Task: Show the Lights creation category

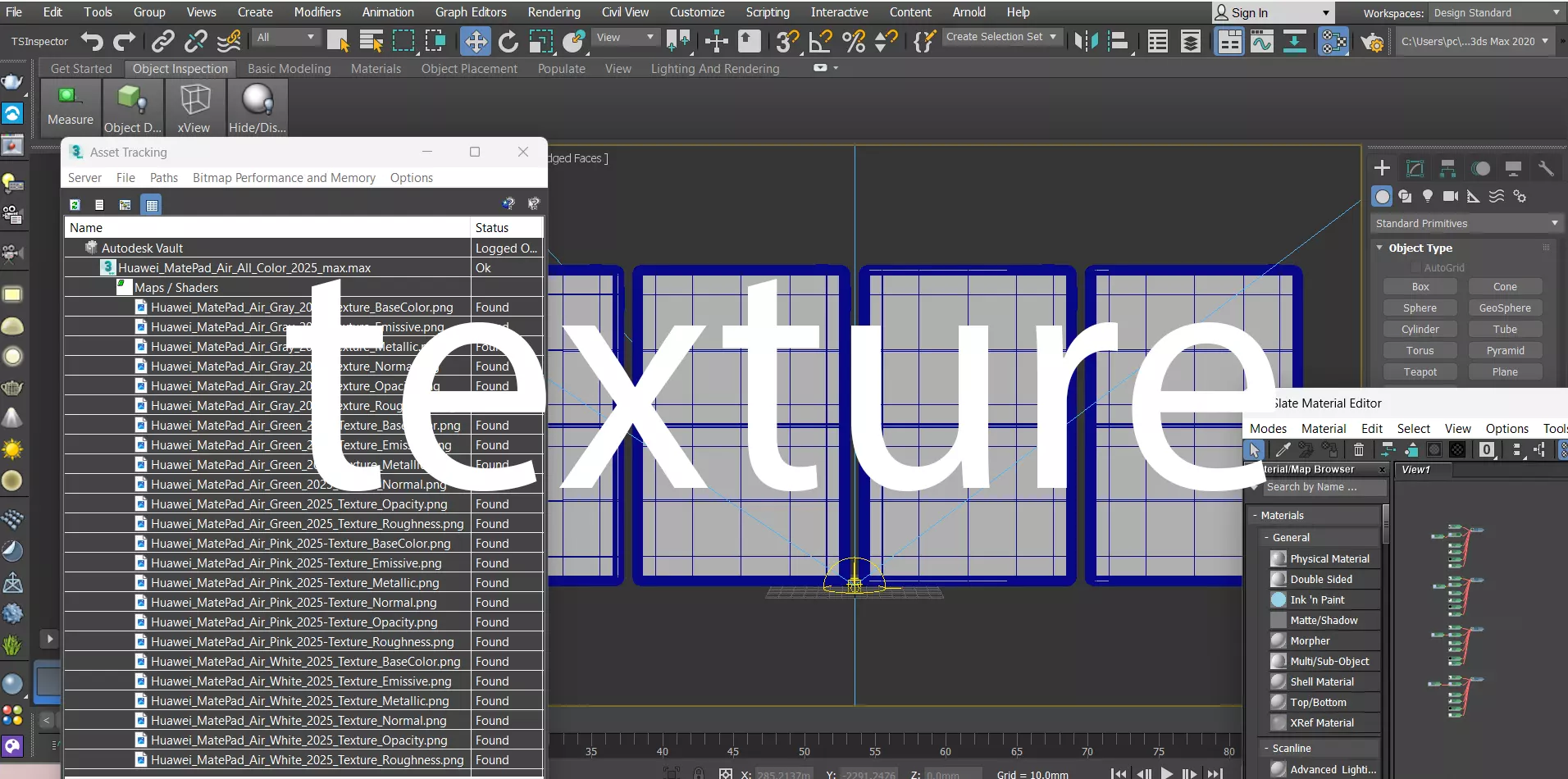Action: [1428, 196]
